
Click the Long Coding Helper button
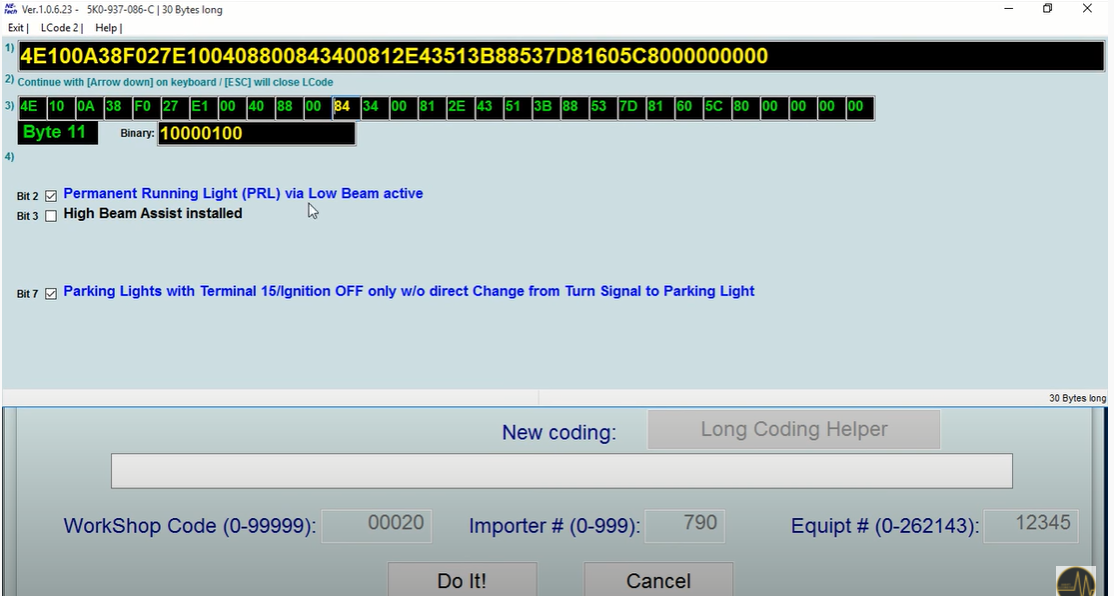[x=793, y=428]
